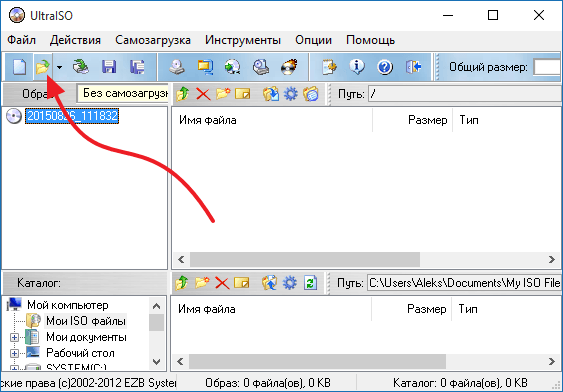Screen dimensions: 563x392
Task: Click the image pane horizontal scrollbar thumb
Action: pyautogui.click(x=305, y=259)
